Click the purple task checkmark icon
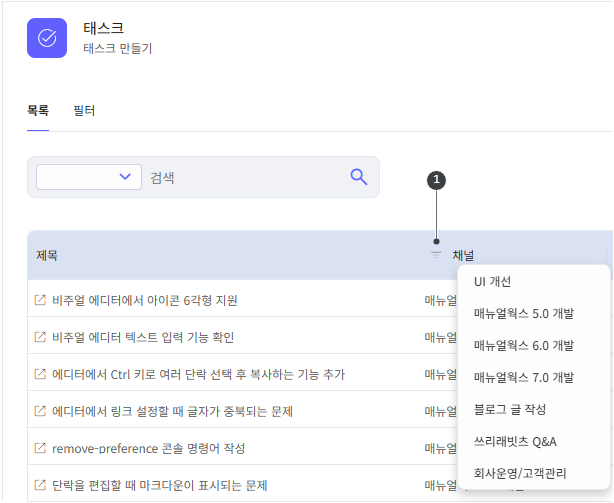 click(x=47, y=38)
